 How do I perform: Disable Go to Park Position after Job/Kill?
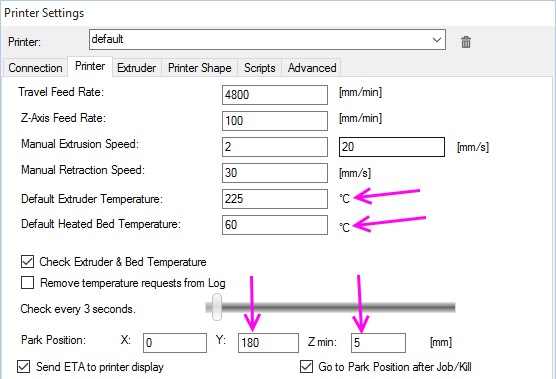click(x=306, y=367)
